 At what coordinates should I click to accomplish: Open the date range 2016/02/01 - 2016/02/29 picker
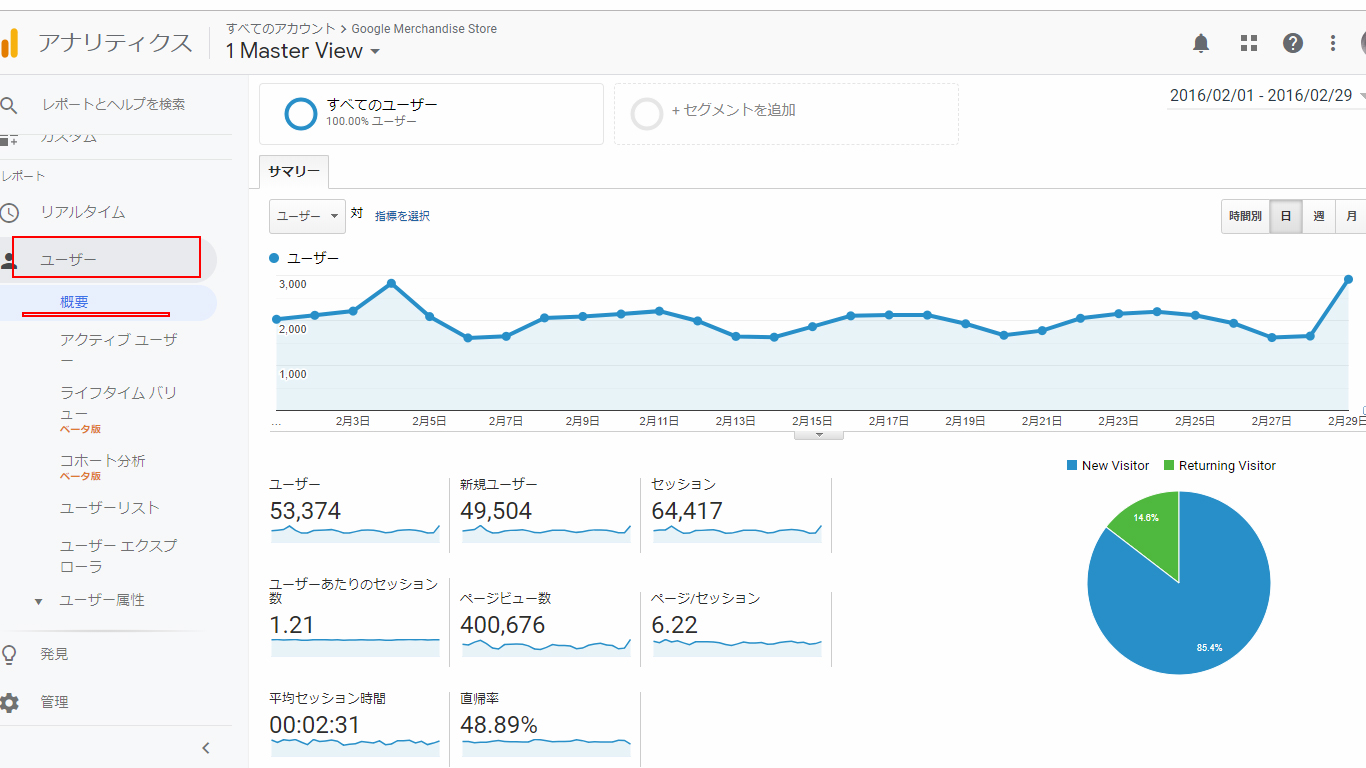[x=1266, y=96]
